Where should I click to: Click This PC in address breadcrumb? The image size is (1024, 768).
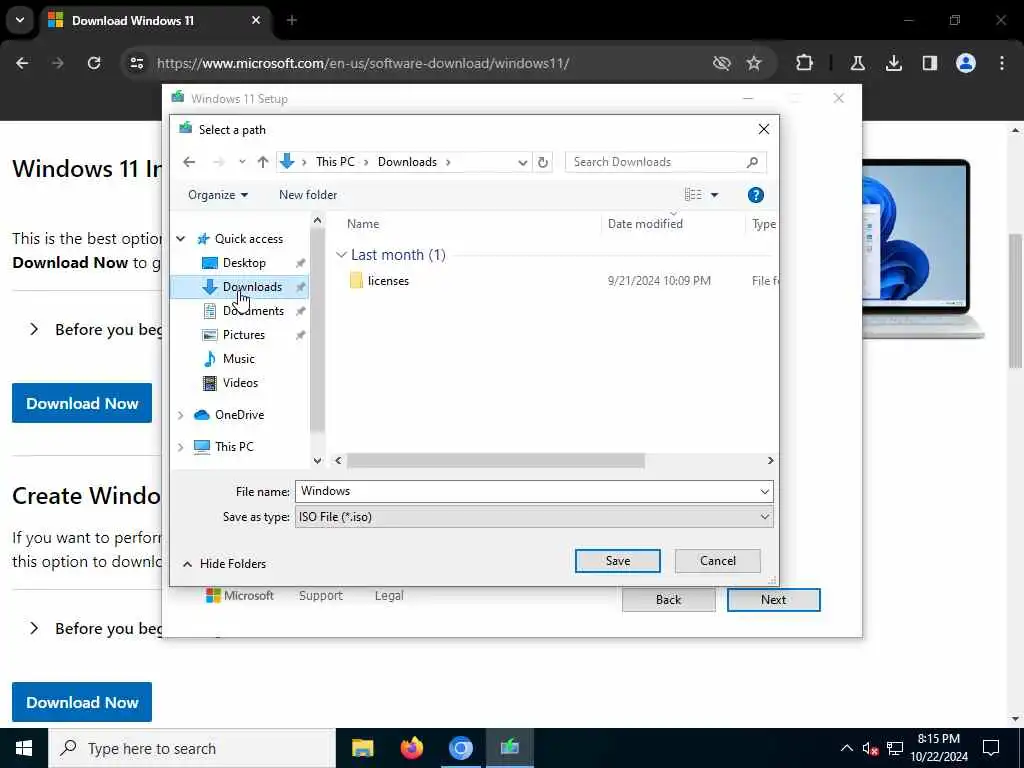click(335, 162)
